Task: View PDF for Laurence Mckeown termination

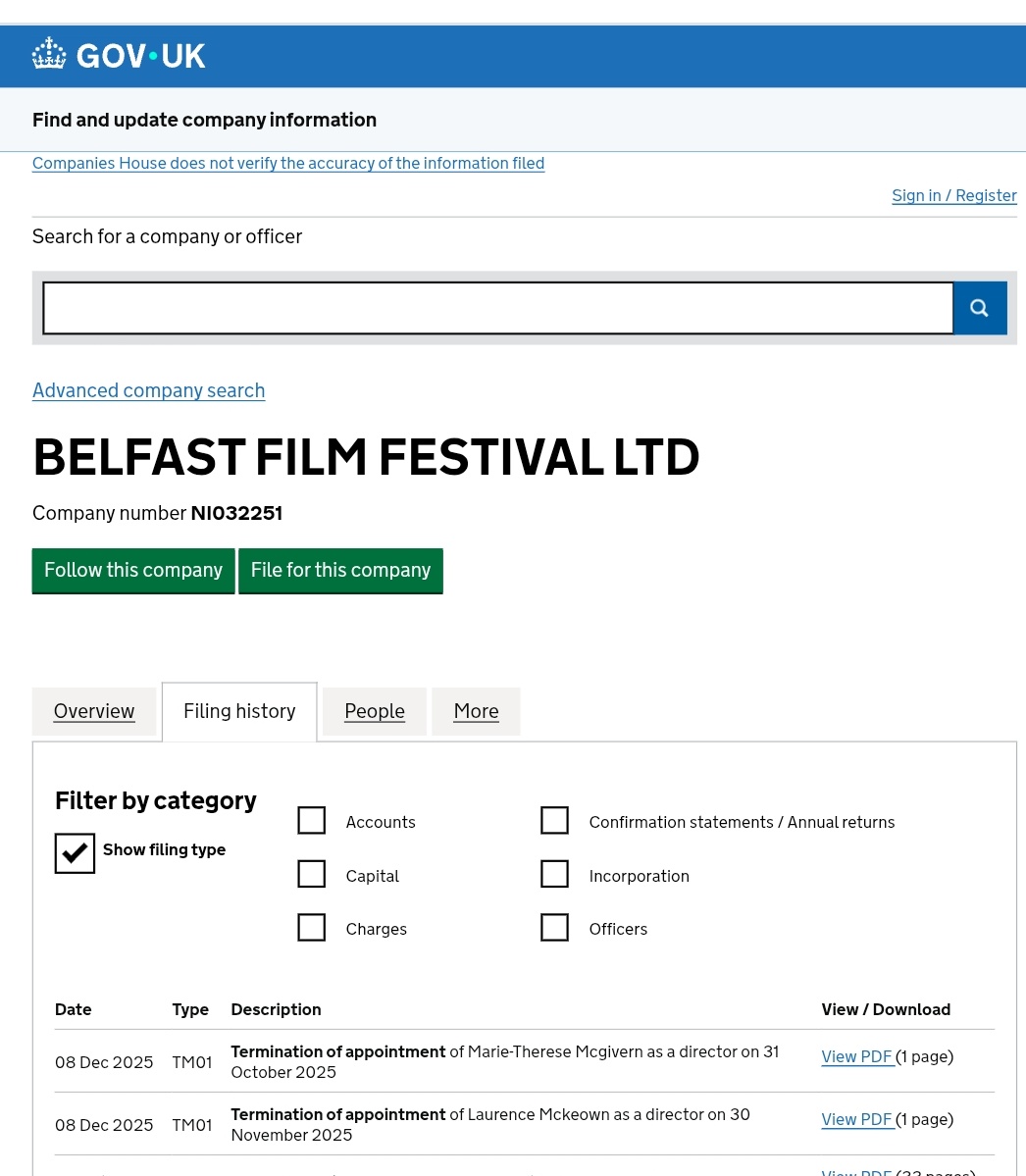Action: pyautogui.click(x=856, y=1120)
